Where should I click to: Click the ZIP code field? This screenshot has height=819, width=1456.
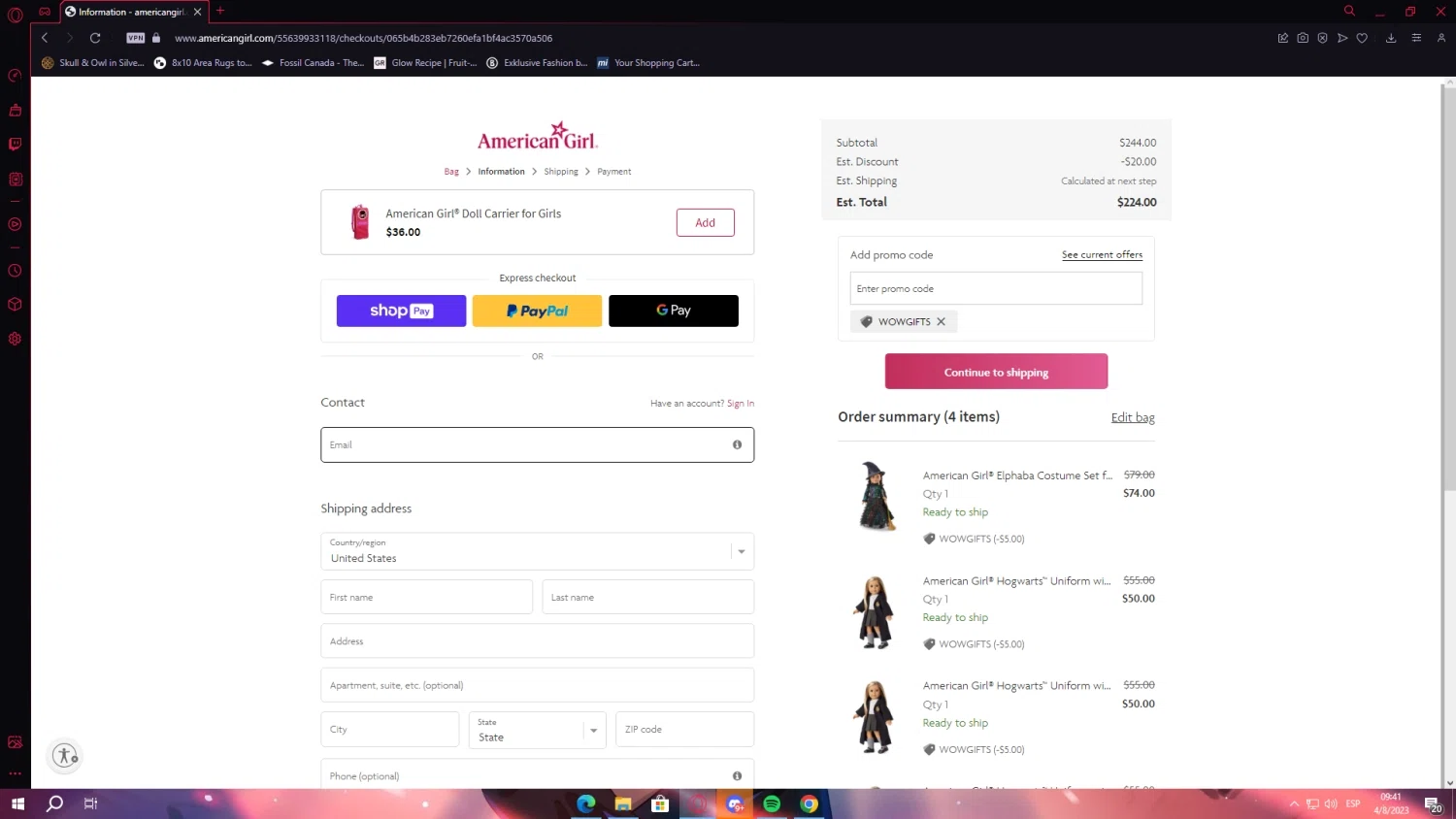684,730
